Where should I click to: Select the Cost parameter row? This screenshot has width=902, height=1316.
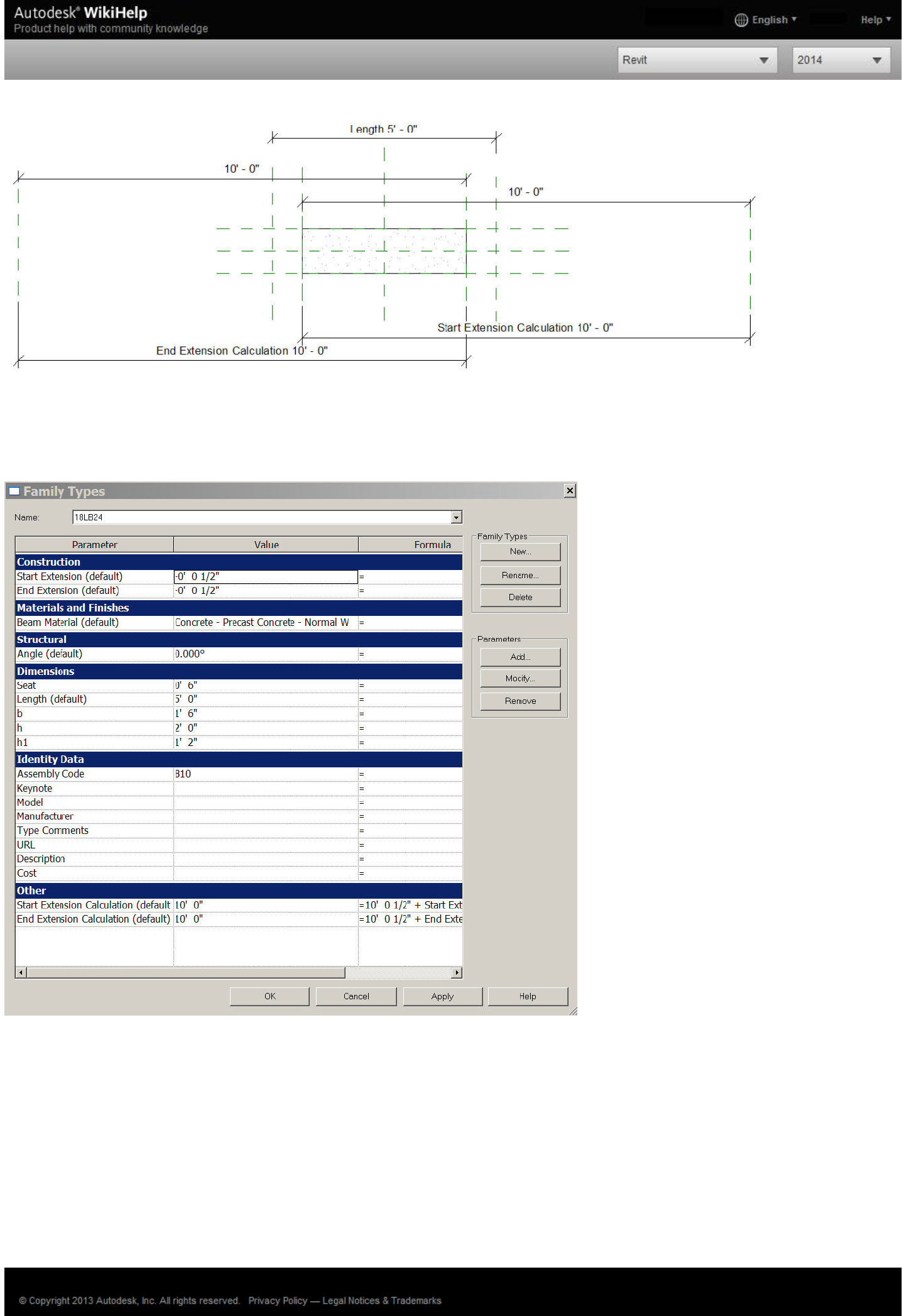[x=239, y=874]
